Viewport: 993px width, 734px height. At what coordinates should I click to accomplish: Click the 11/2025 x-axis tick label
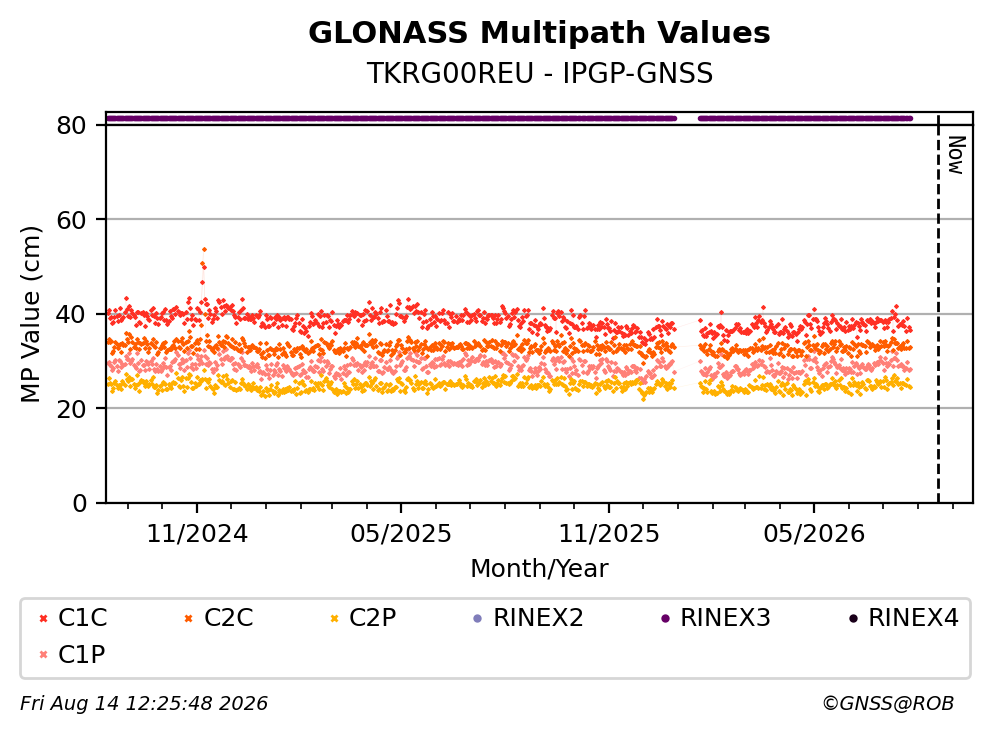pyautogui.click(x=609, y=534)
